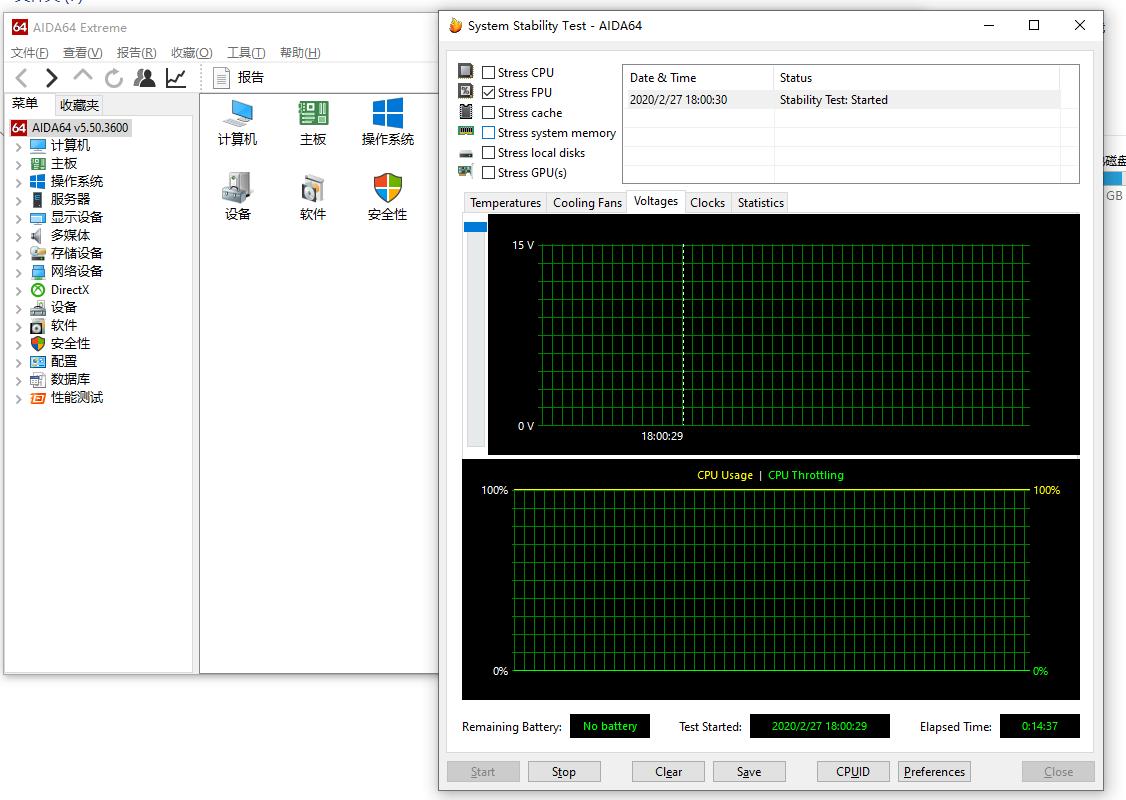Click the blue voltage legend swatch
This screenshot has height=800, width=1126.
(475, 227)
